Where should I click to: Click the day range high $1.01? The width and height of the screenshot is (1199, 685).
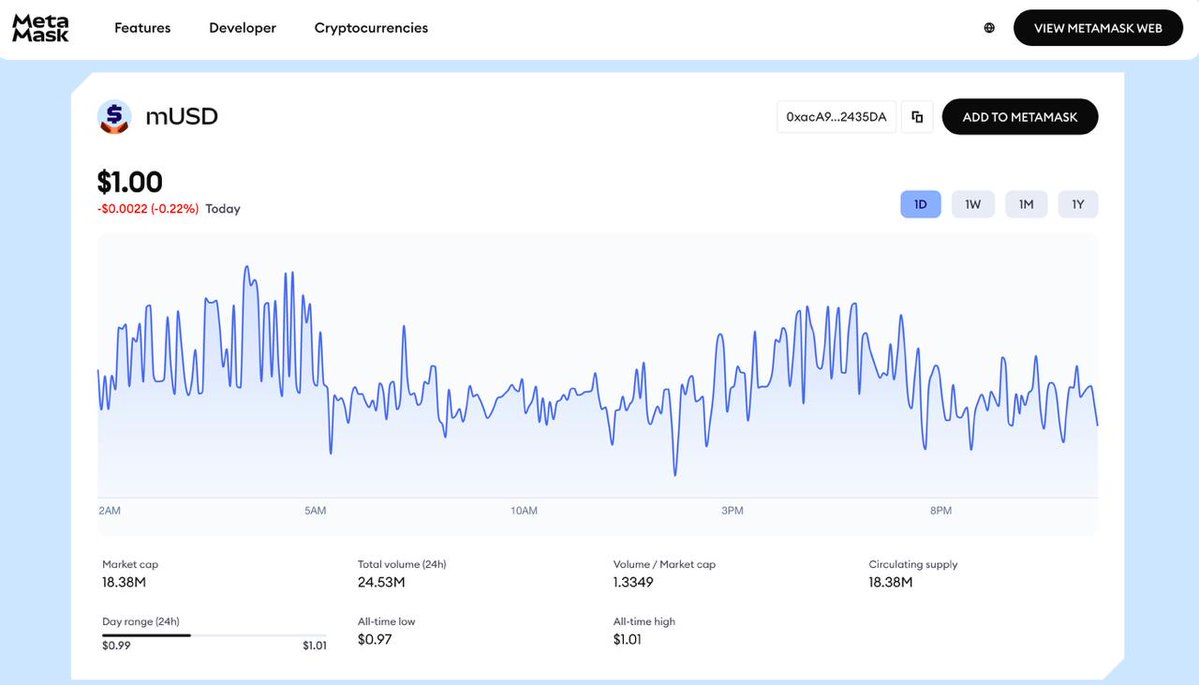point(314,645)
